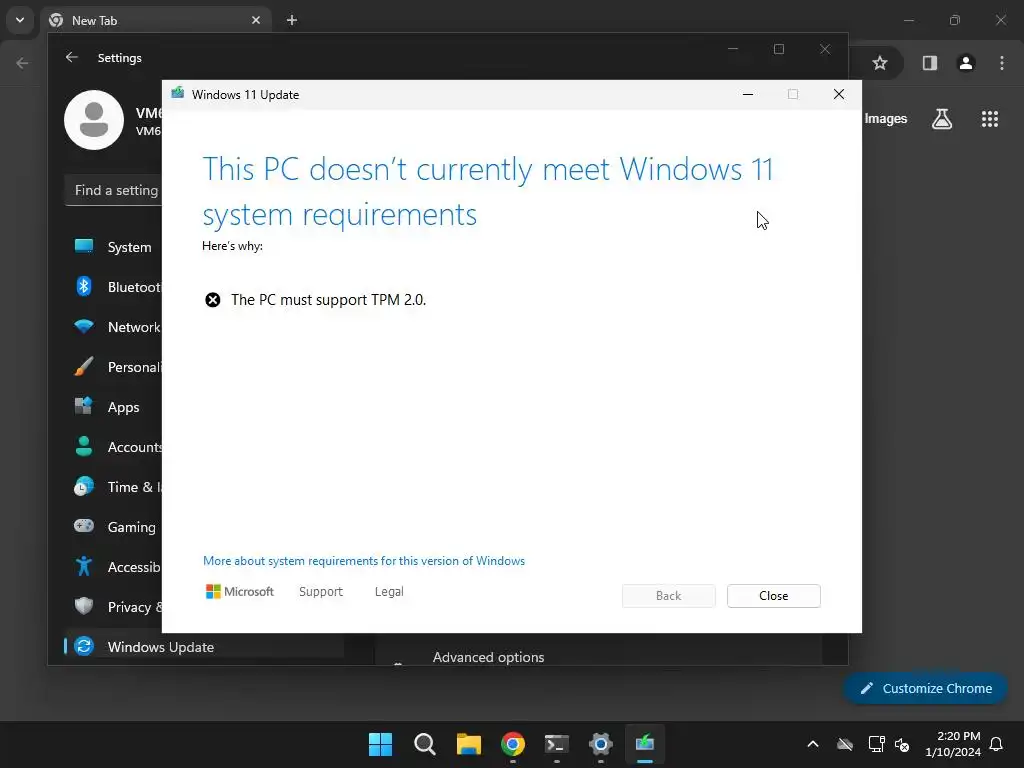Open taskbar Search magnifier
1024x768 pixels.
pyautogui.click(x=424, y=744)
